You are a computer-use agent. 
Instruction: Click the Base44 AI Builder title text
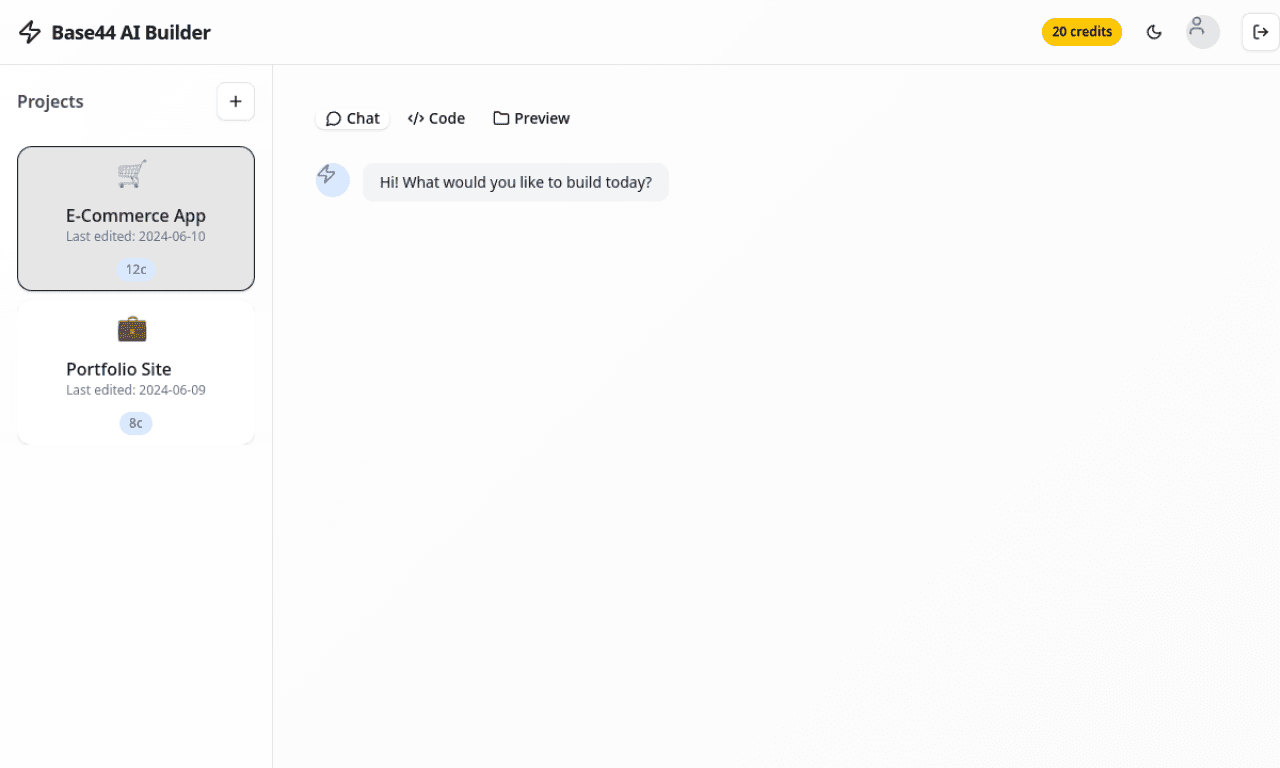click(x=131, y=32)
